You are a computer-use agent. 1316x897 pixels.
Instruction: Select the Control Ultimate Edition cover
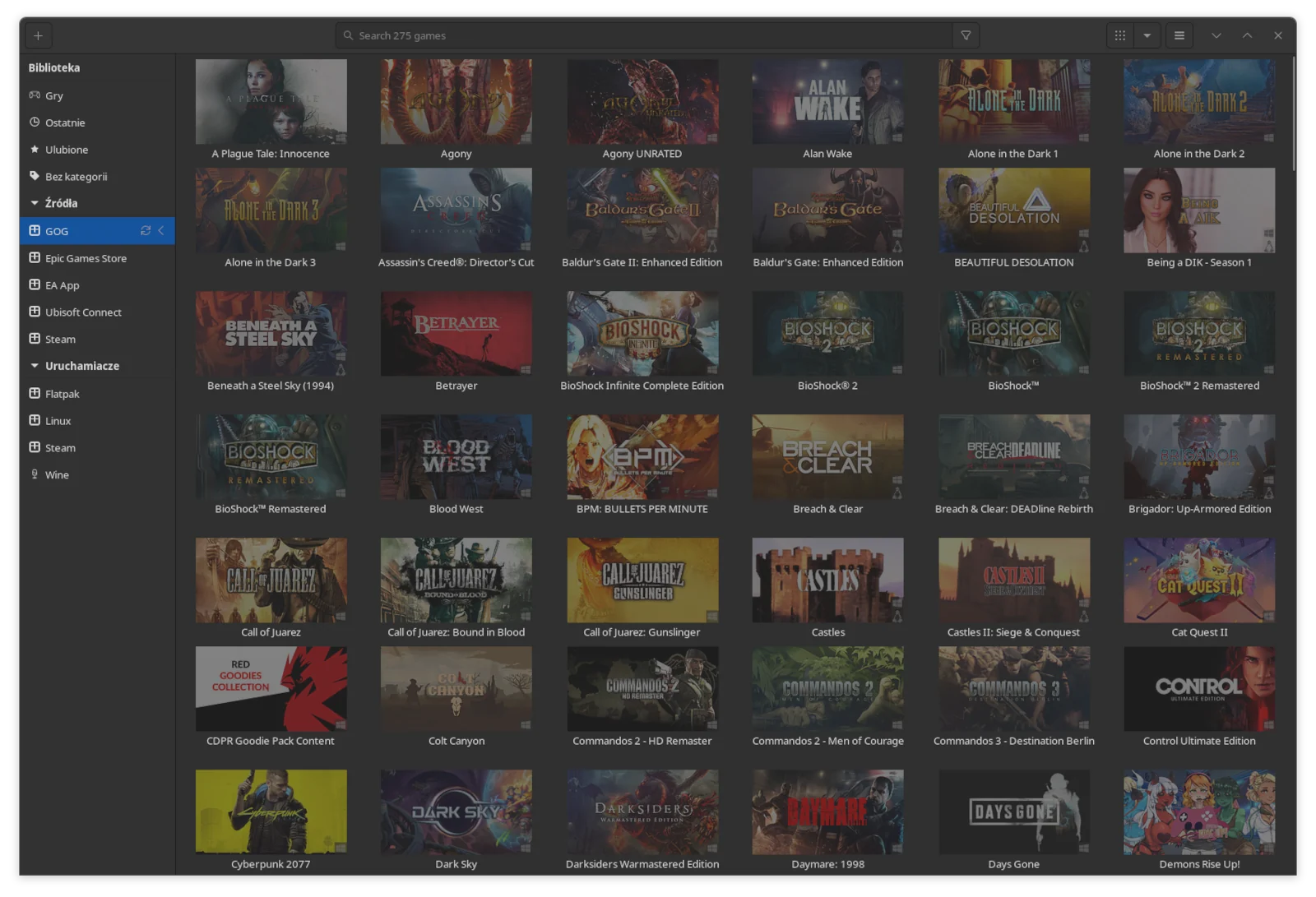(1199, 689)
